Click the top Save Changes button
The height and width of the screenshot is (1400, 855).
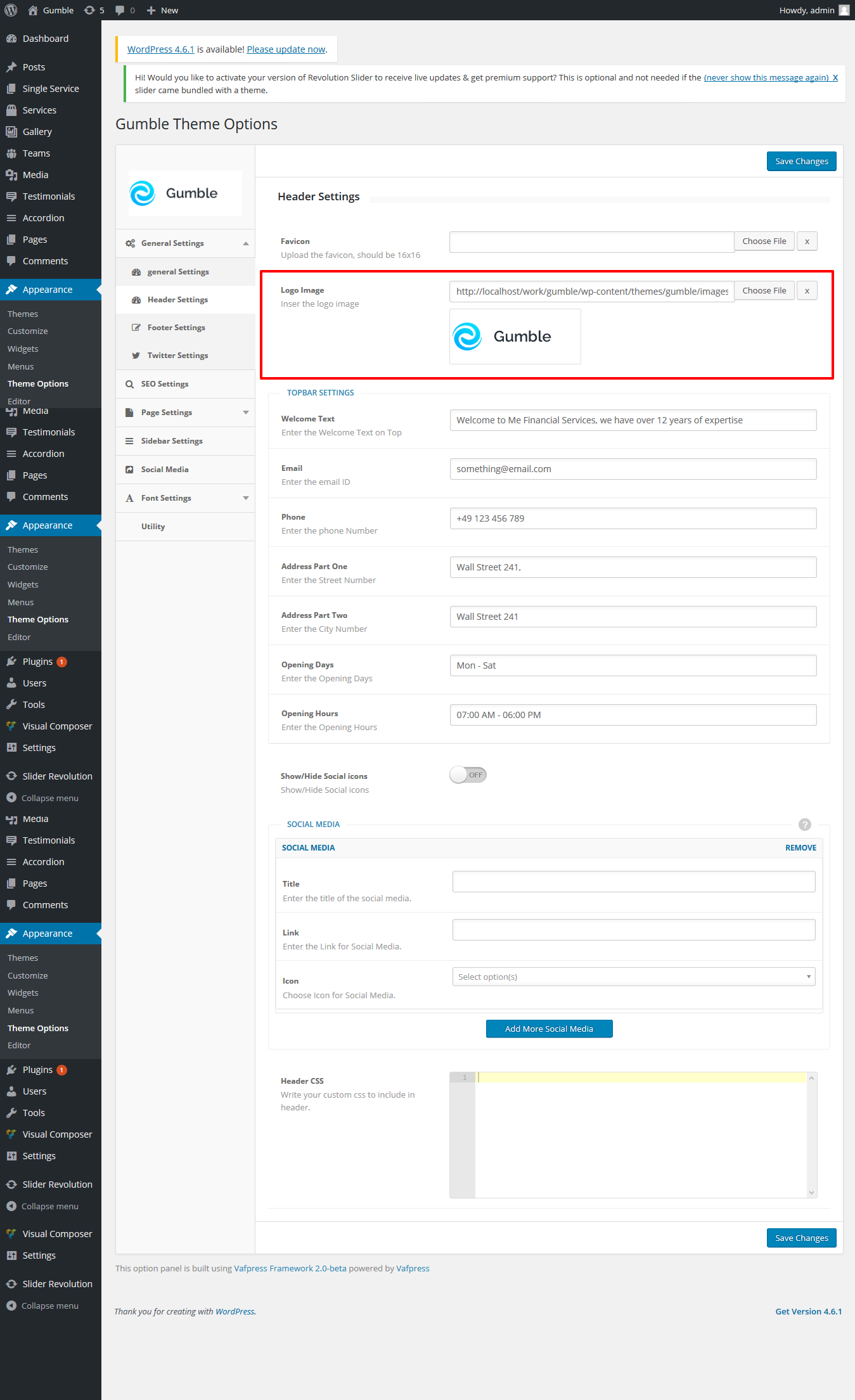[801, 162]
